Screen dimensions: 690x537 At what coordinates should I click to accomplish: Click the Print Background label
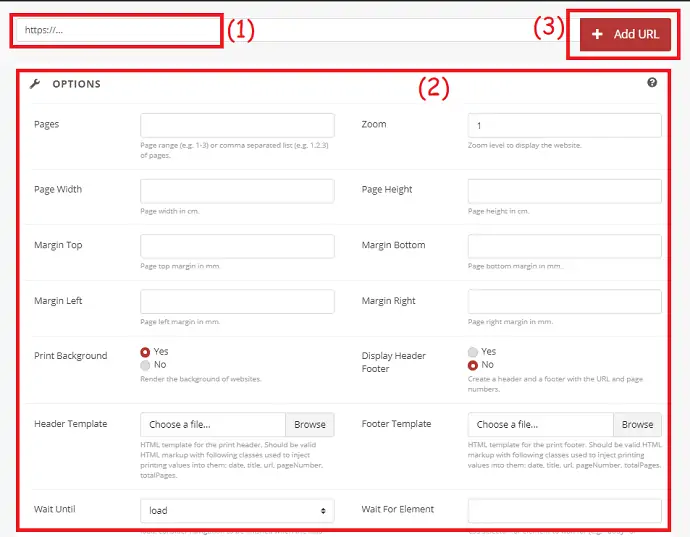70,356
